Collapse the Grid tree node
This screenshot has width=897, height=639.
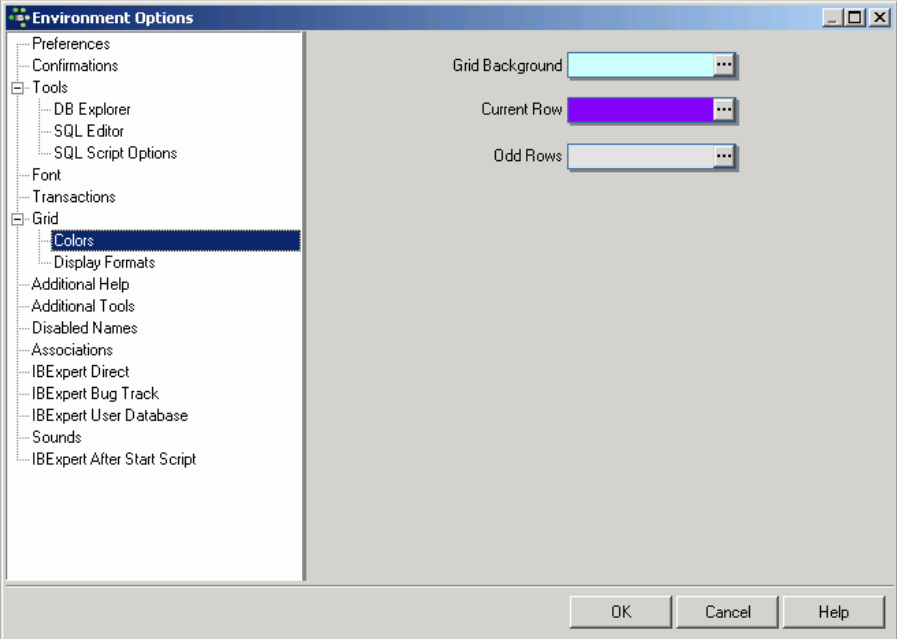18,219
